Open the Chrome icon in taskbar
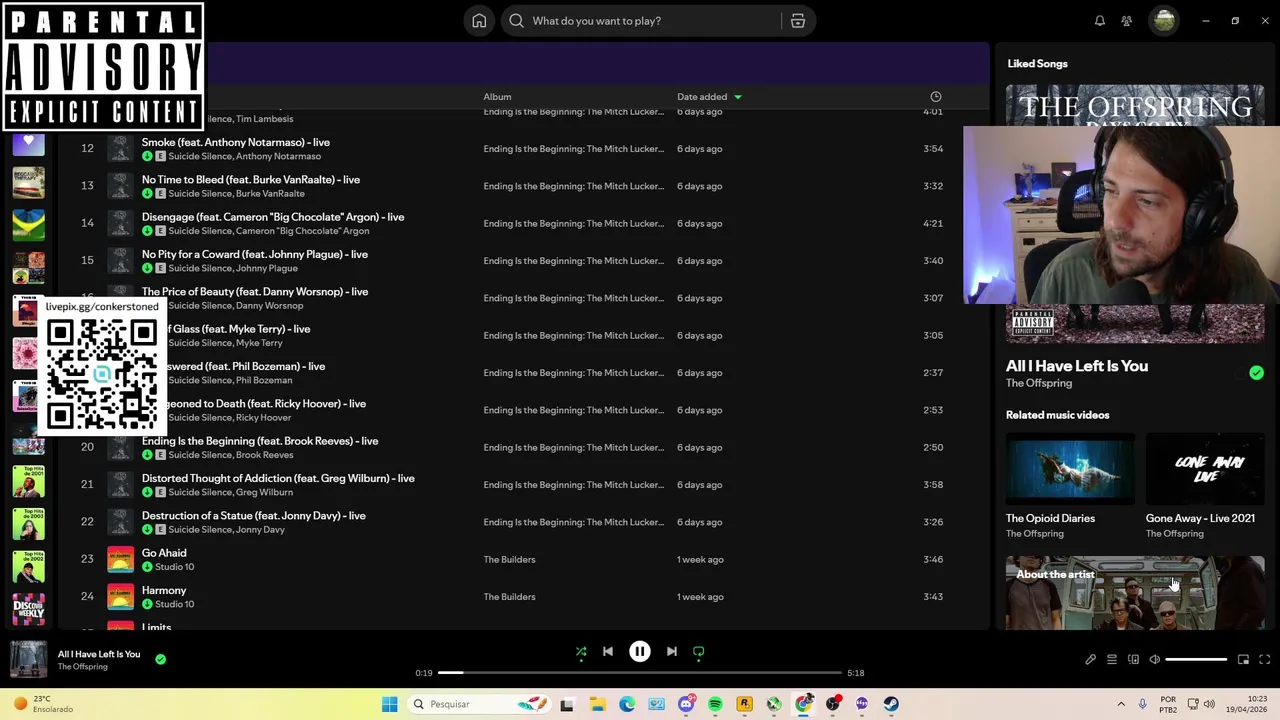The height and width of the screenshot is (720, 1280). pyautogui.click(x=803, y=704)
